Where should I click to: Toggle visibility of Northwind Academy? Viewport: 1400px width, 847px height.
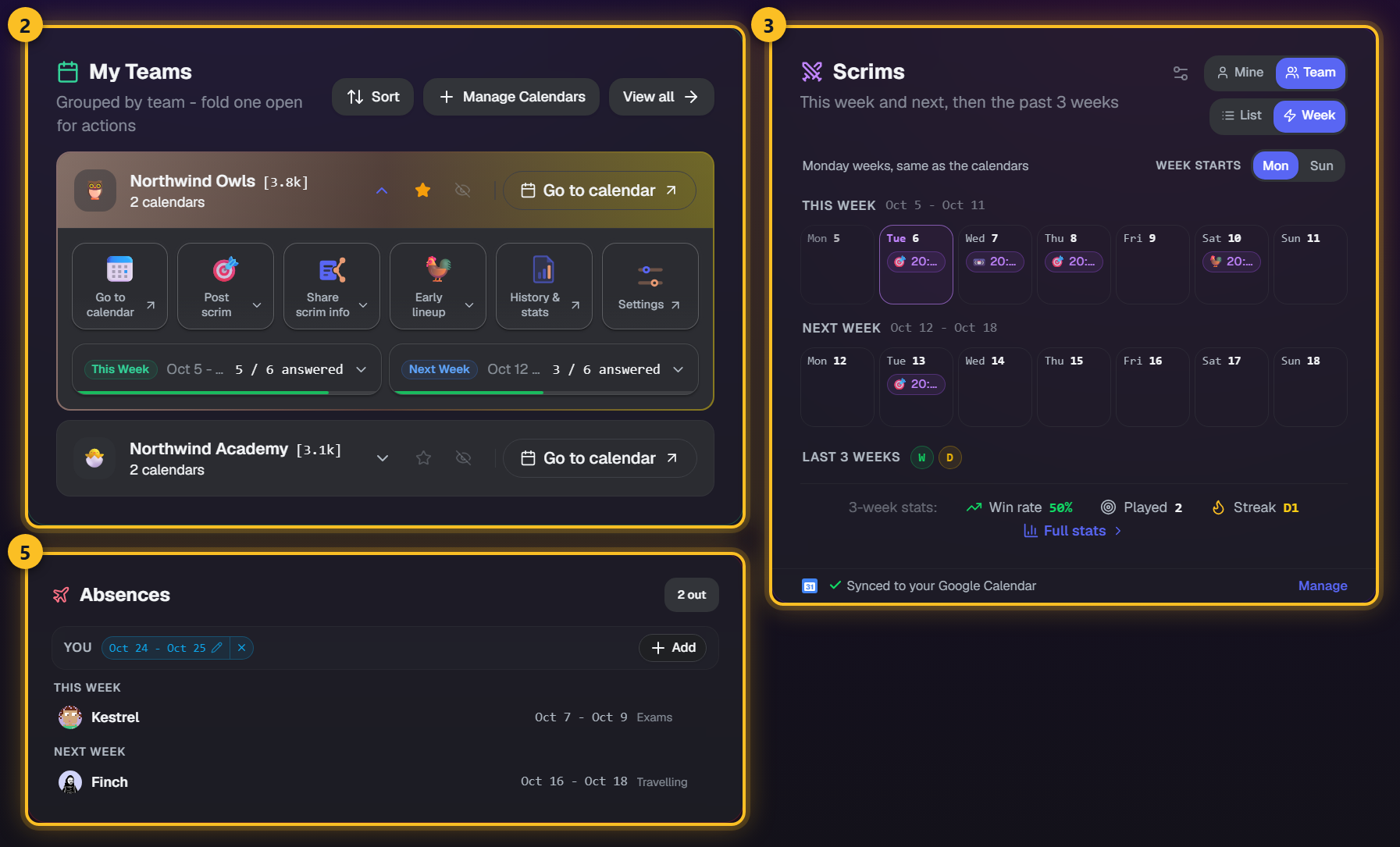pyautogui.click(x=463, y=457)
